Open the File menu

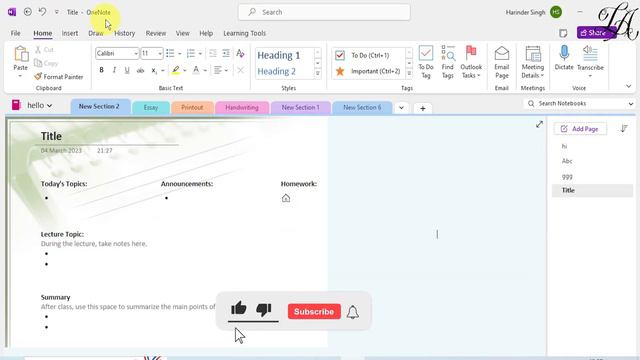[x=16, y=33]
